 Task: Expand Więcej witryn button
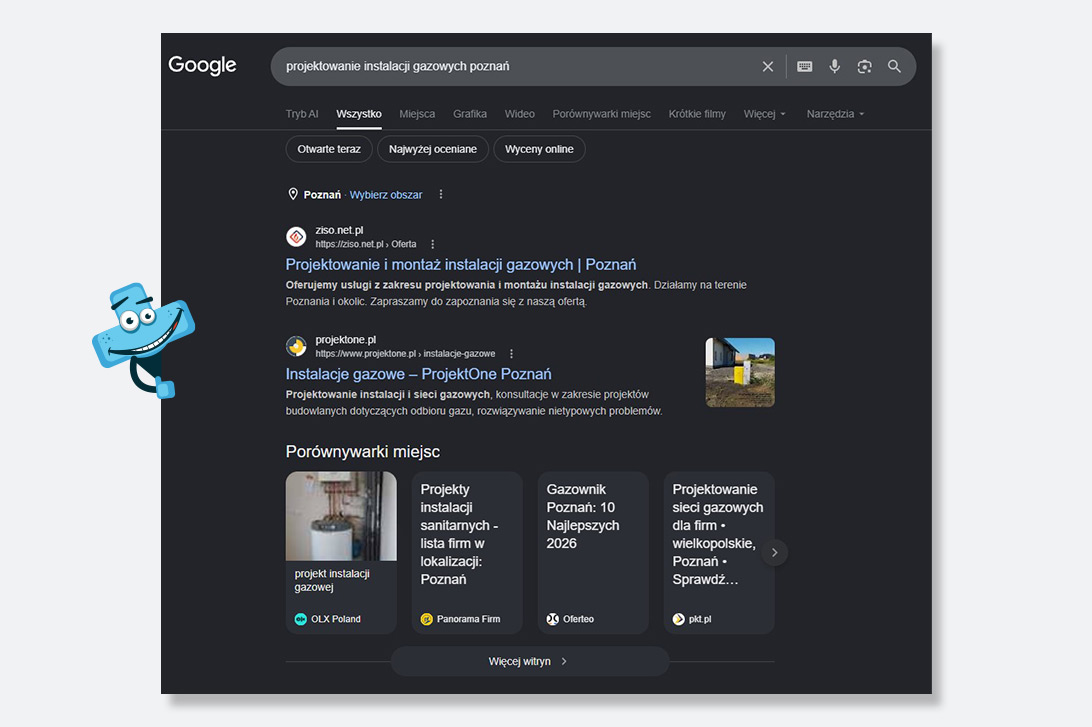[x=529, y=662]
